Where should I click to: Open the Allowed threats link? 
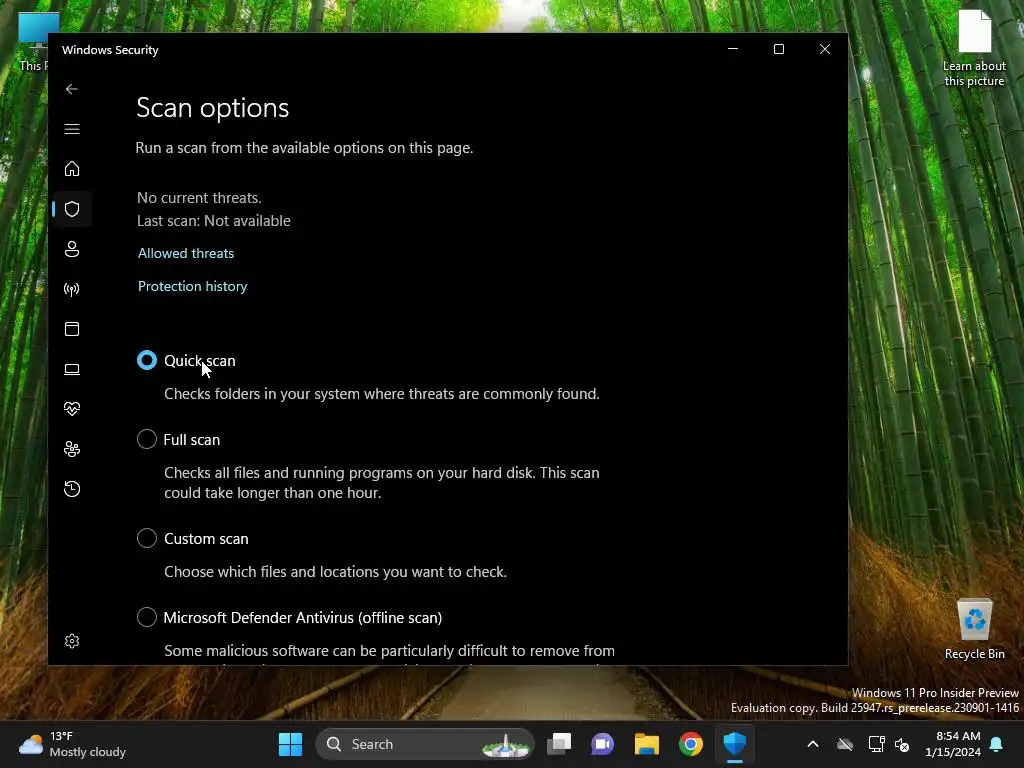tap(185, 253)
